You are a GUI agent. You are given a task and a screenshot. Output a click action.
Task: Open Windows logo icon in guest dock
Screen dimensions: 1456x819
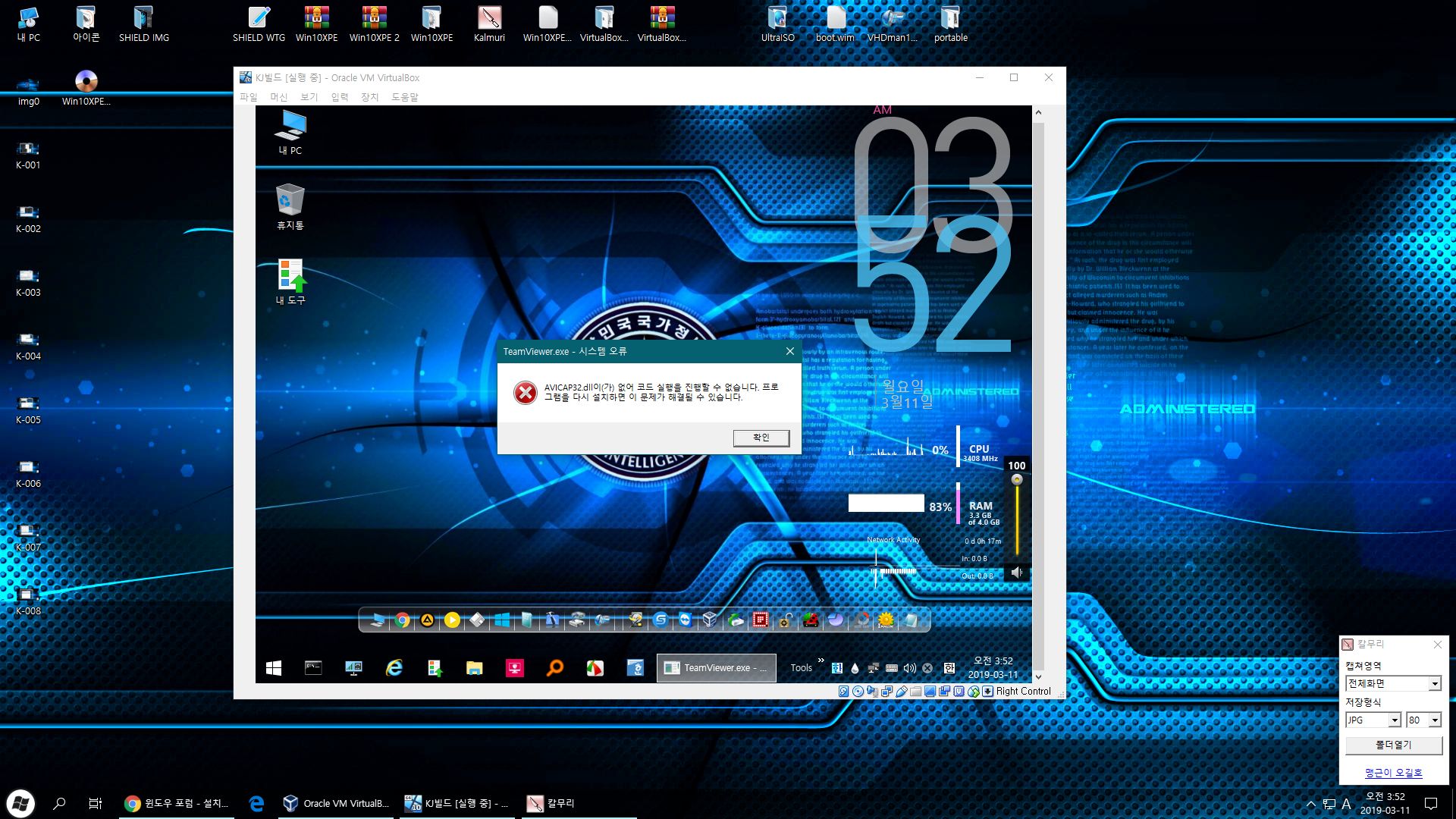[x=502, y=620]
